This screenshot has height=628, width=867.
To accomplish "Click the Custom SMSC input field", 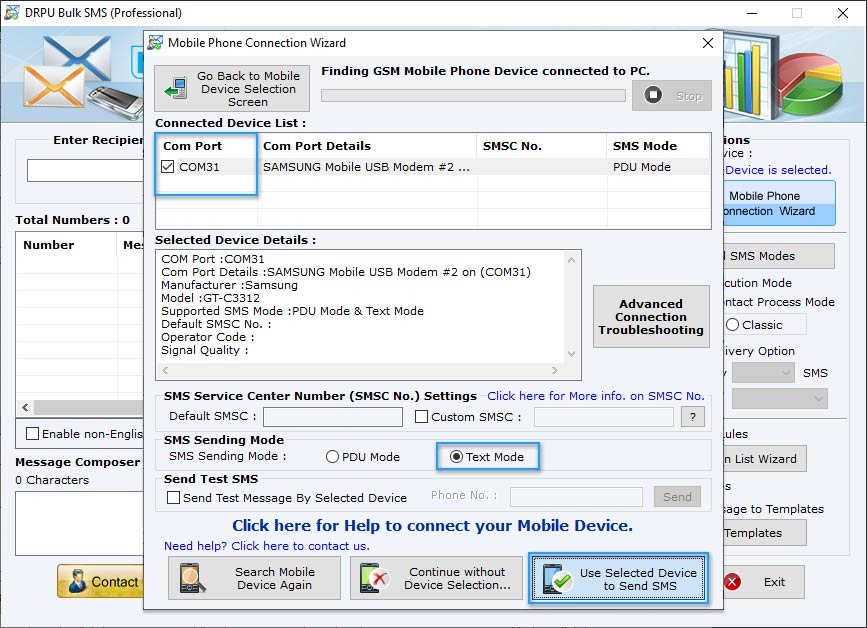I will pos(604,416).
